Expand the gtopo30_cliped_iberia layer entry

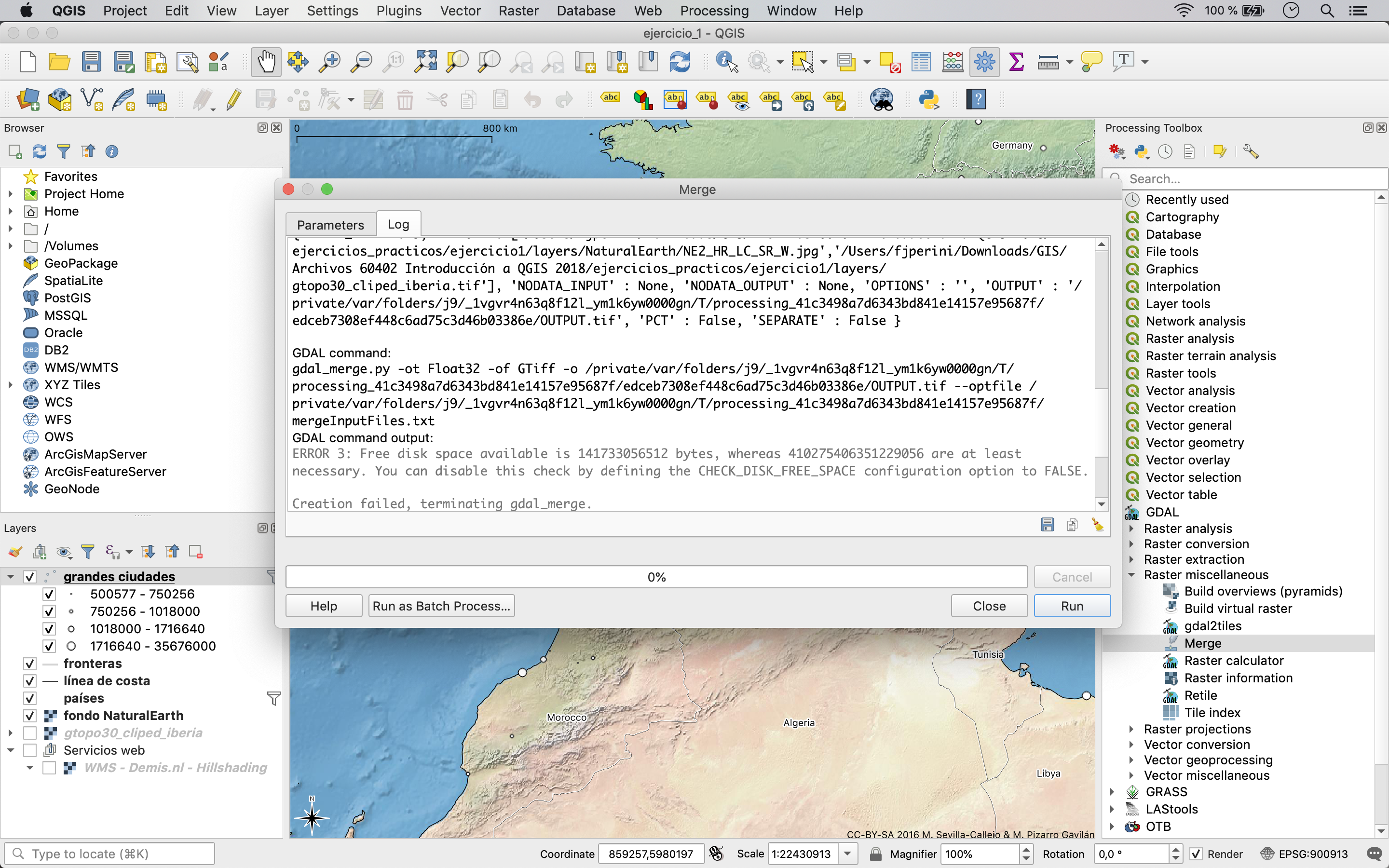pyautogui.click(x=10, y=733)
